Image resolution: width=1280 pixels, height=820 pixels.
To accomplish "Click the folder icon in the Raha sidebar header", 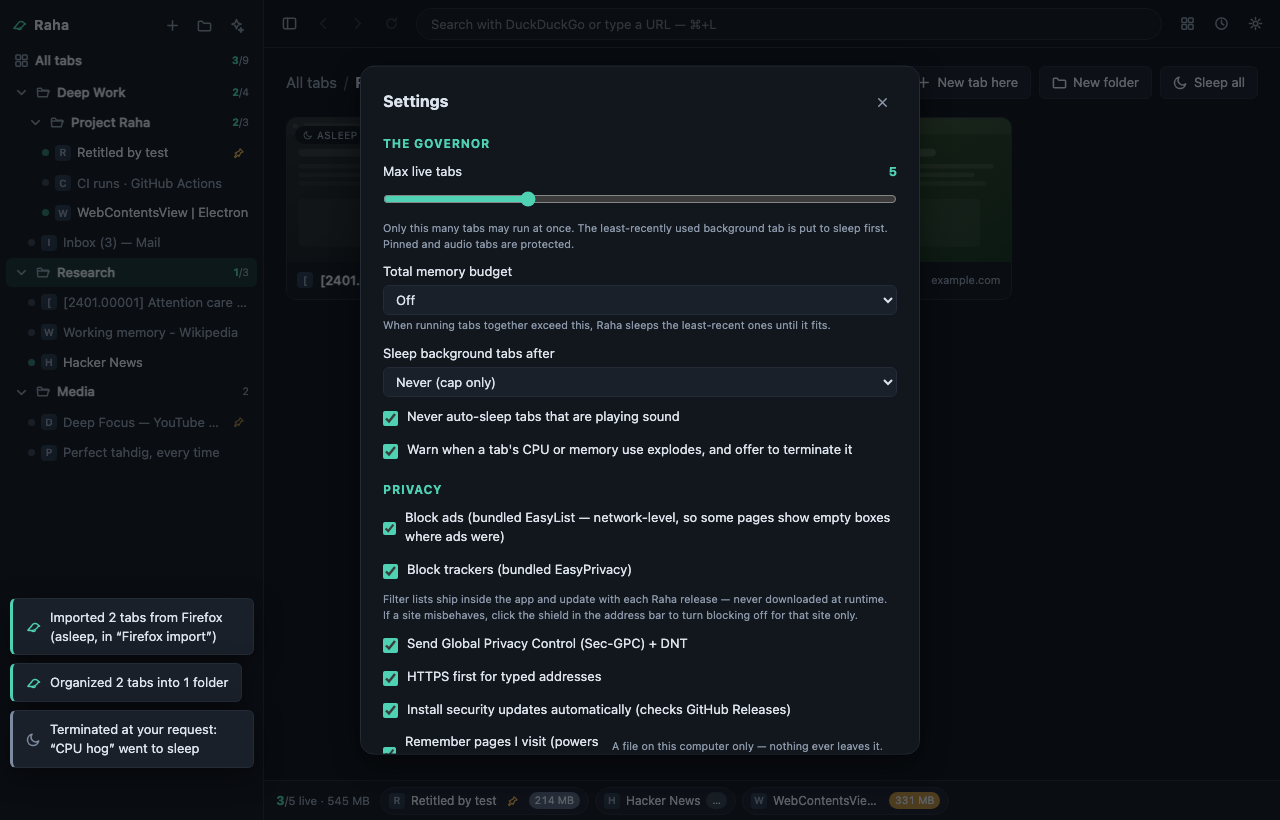I will pos(204,25).
